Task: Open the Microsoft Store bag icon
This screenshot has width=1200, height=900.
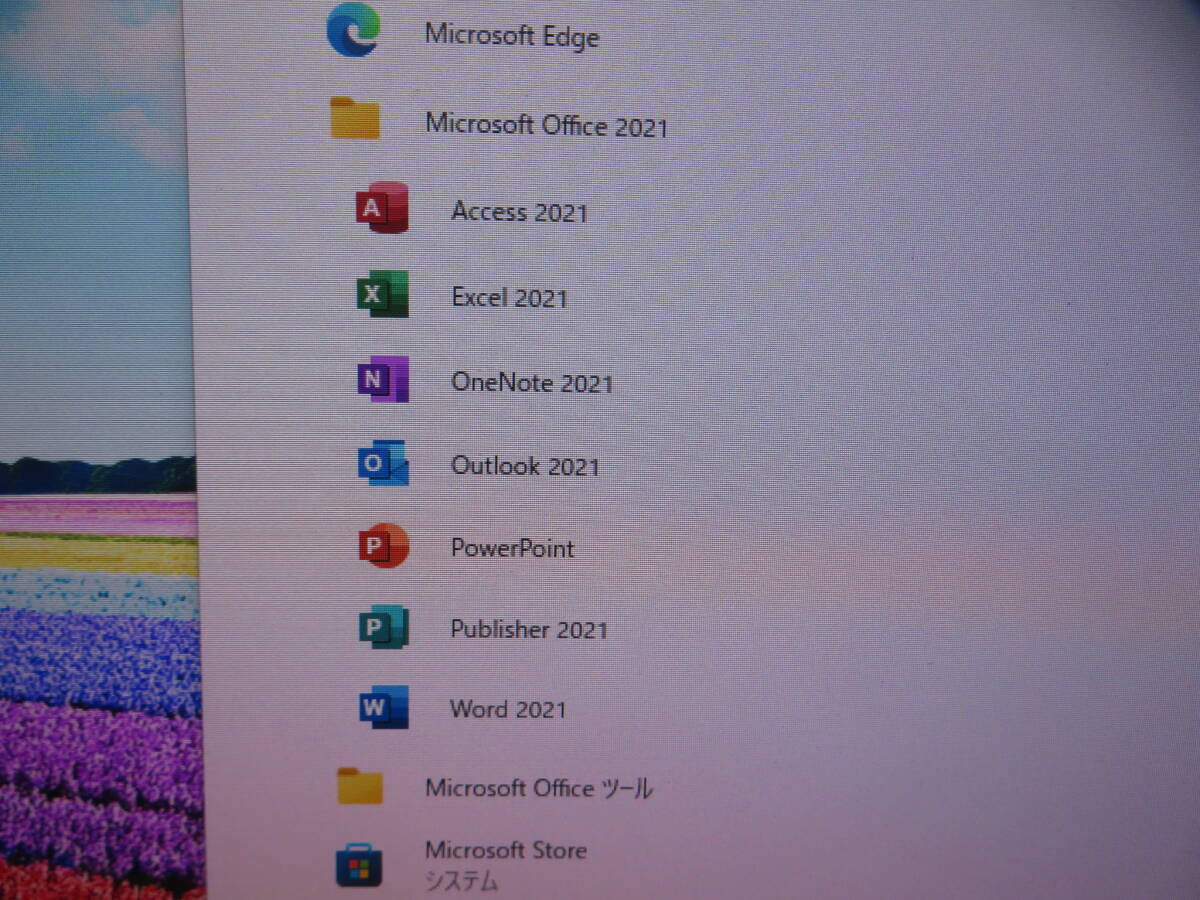Action: point(359,865)
